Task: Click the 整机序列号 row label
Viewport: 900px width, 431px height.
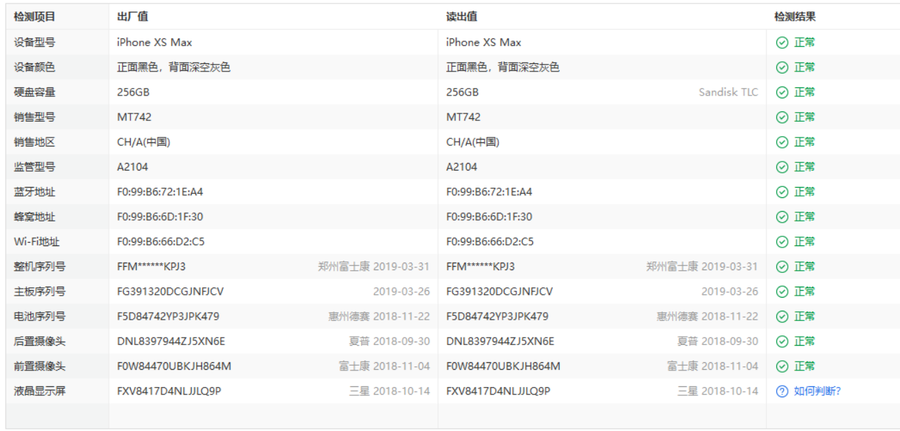Action: point(40,267)
